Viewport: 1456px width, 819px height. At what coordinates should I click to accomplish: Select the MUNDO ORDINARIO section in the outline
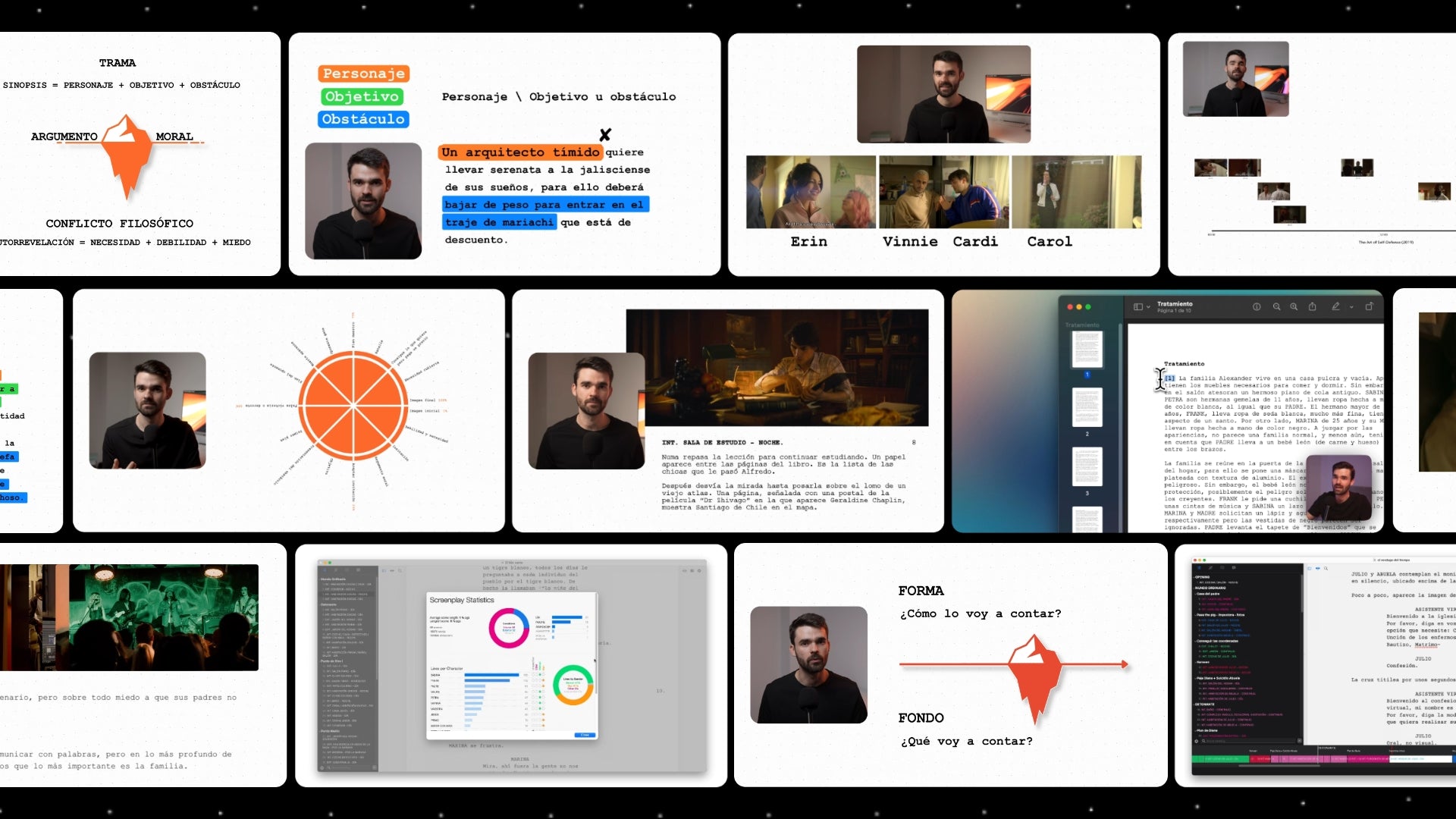1210,588
